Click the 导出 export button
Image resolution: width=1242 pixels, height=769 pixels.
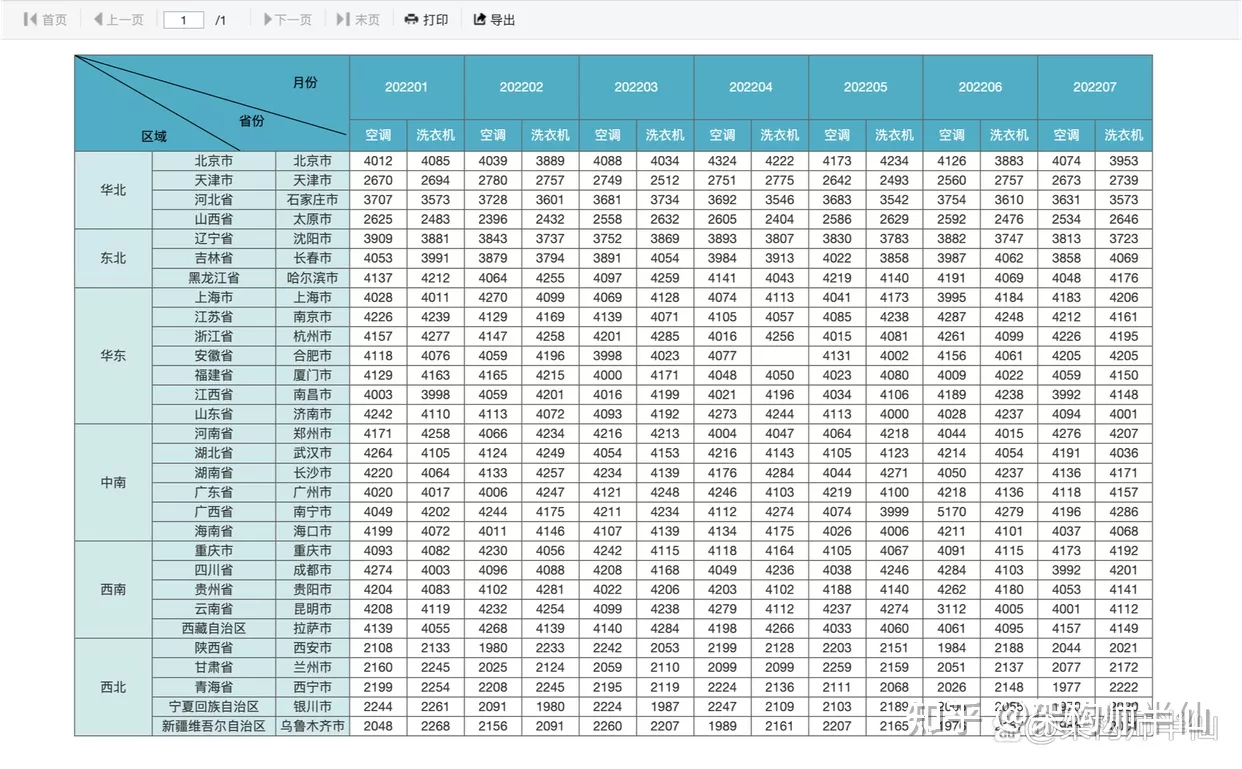494,19
